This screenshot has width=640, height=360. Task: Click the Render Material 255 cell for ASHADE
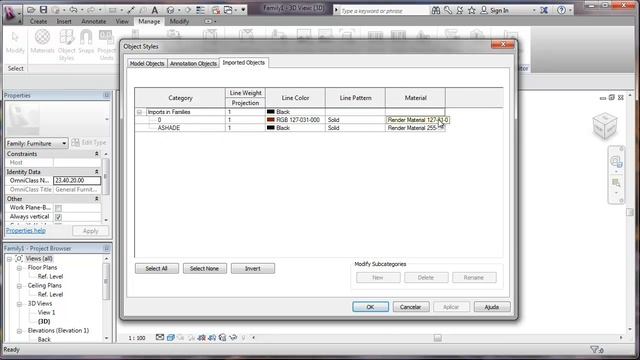click(x=415, y=128)
